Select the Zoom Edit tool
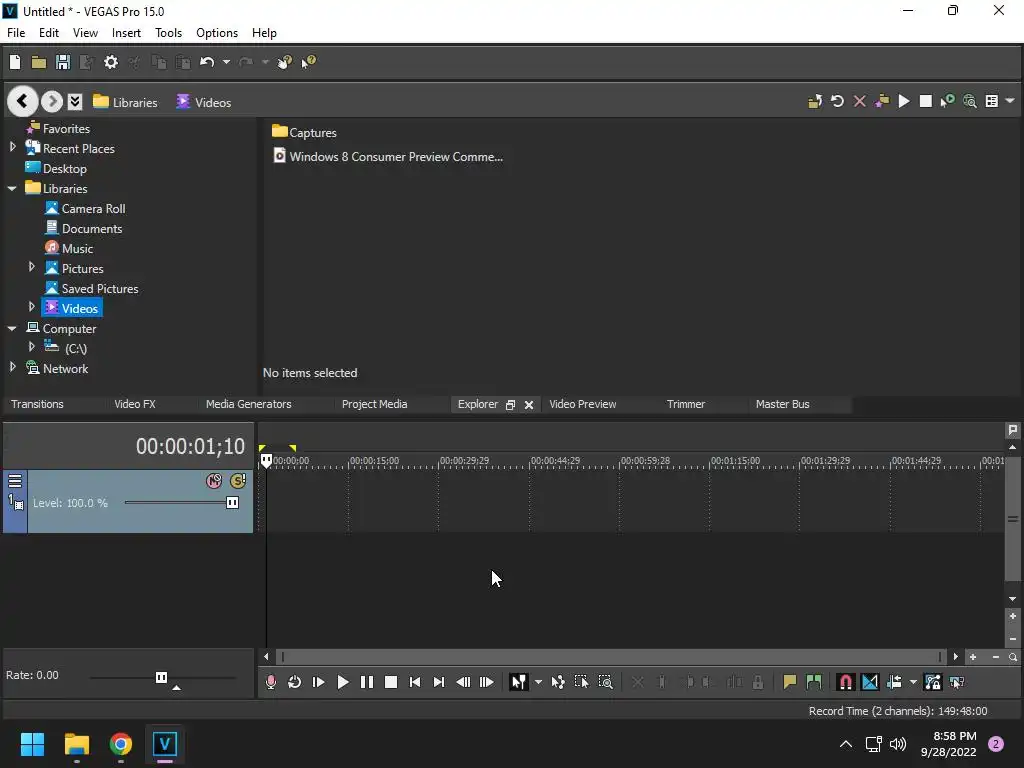Image resolution: width=1024 pixels, height=768 pixels. pyautogui.click(x=605, y=682)
